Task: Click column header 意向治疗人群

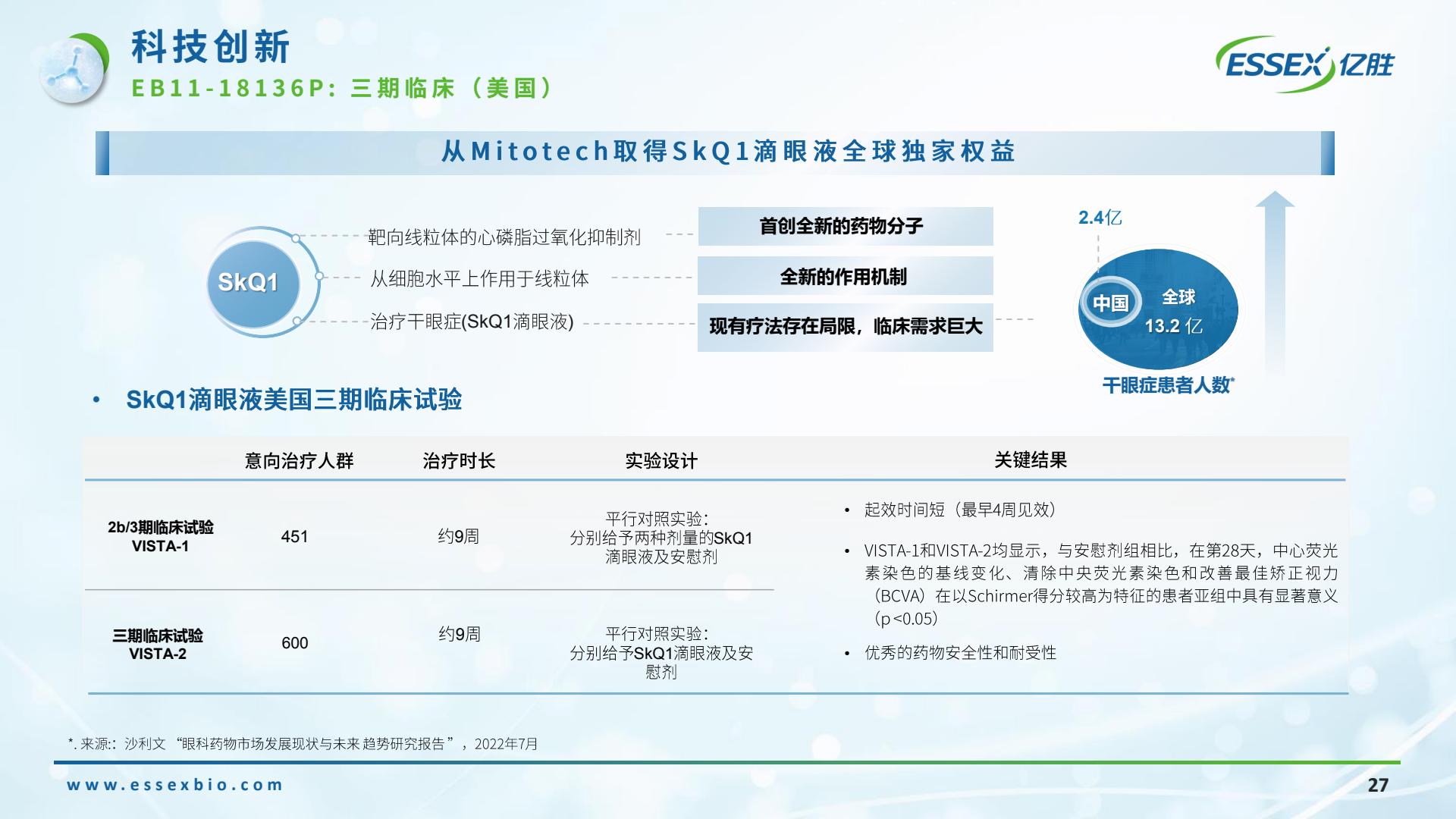Action: coord(299,460)
